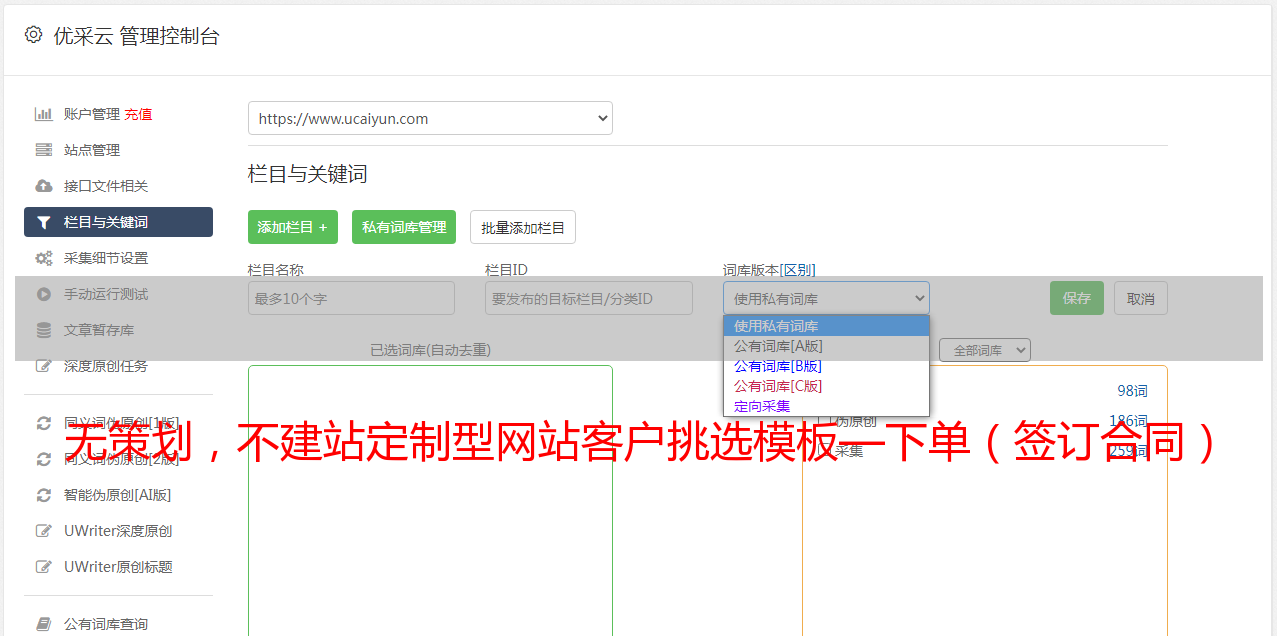The image size is (1277, 636).
Task: Tick the 伪原创 checkbox in the library list
Action: [823, 421]
